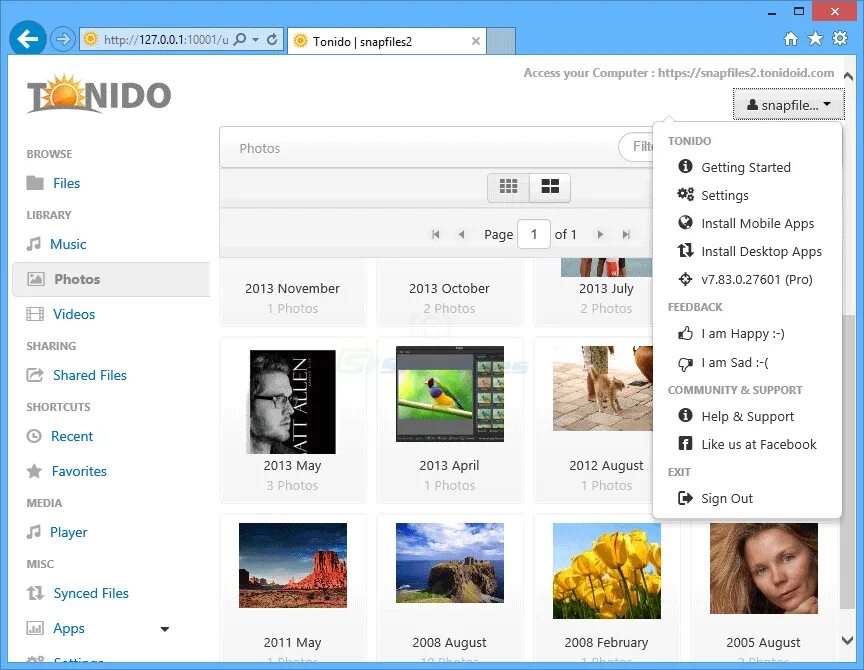This screenshot has width=864, height=670.
Task: Open the 2013 April bird photo album
Action: (450, 420)
